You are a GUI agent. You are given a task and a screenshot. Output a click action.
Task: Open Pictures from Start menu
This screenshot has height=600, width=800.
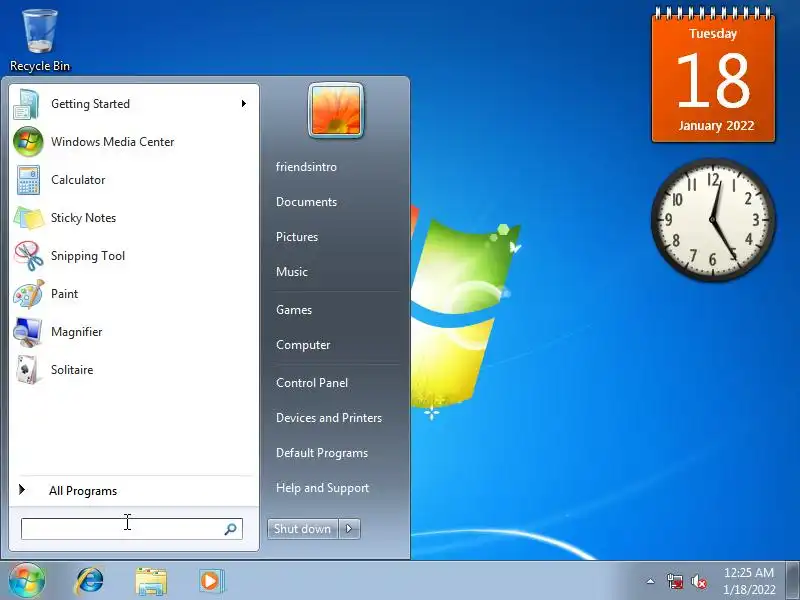point(297,237)
